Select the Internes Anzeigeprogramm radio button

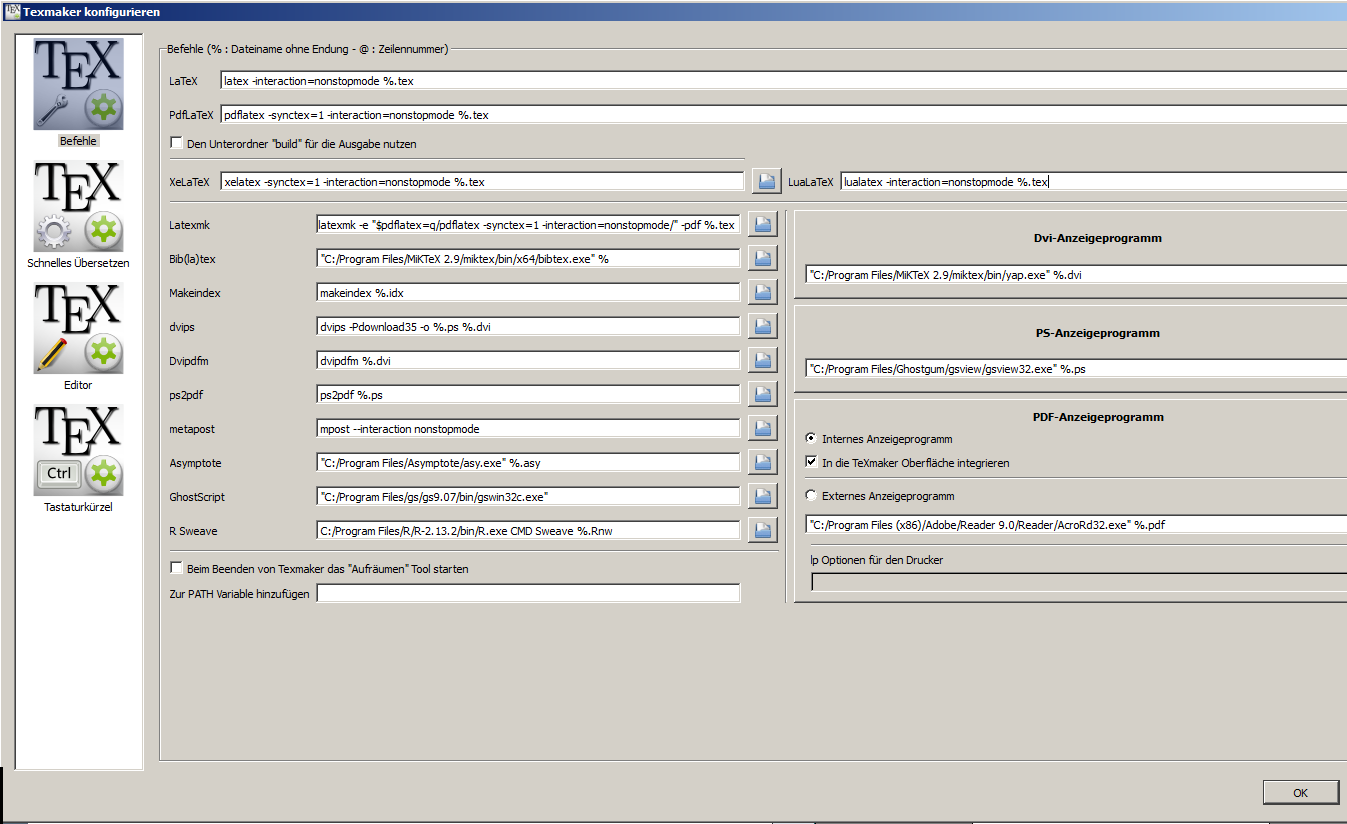point(811,439)
